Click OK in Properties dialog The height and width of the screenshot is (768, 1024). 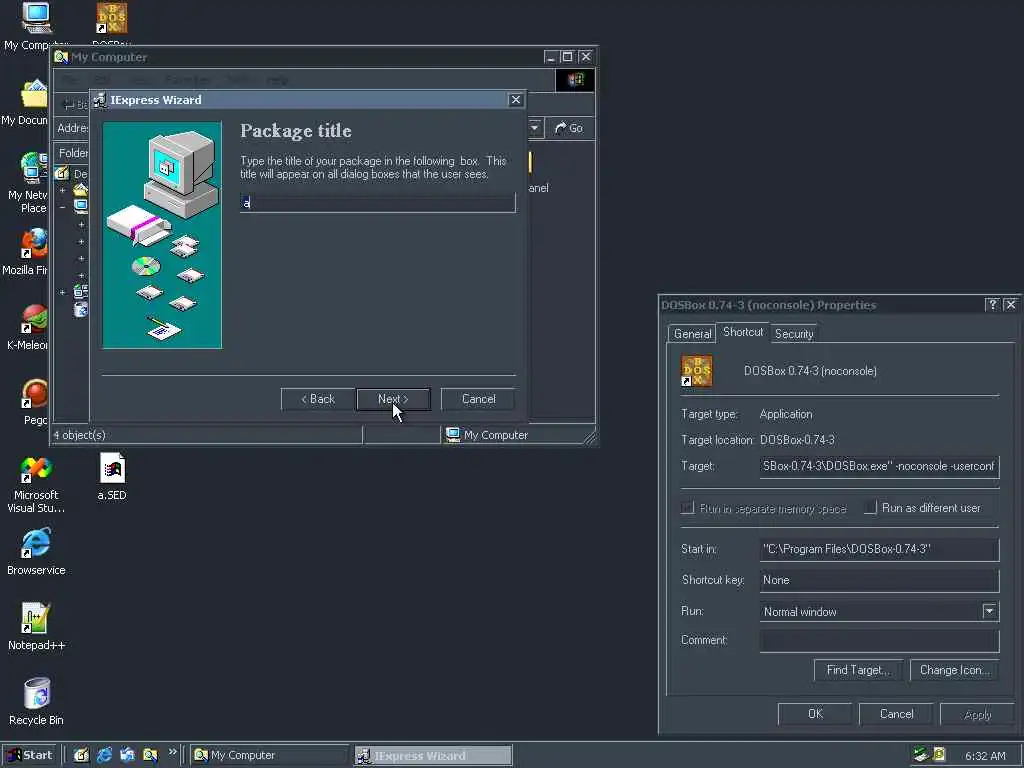click(815, 714)
